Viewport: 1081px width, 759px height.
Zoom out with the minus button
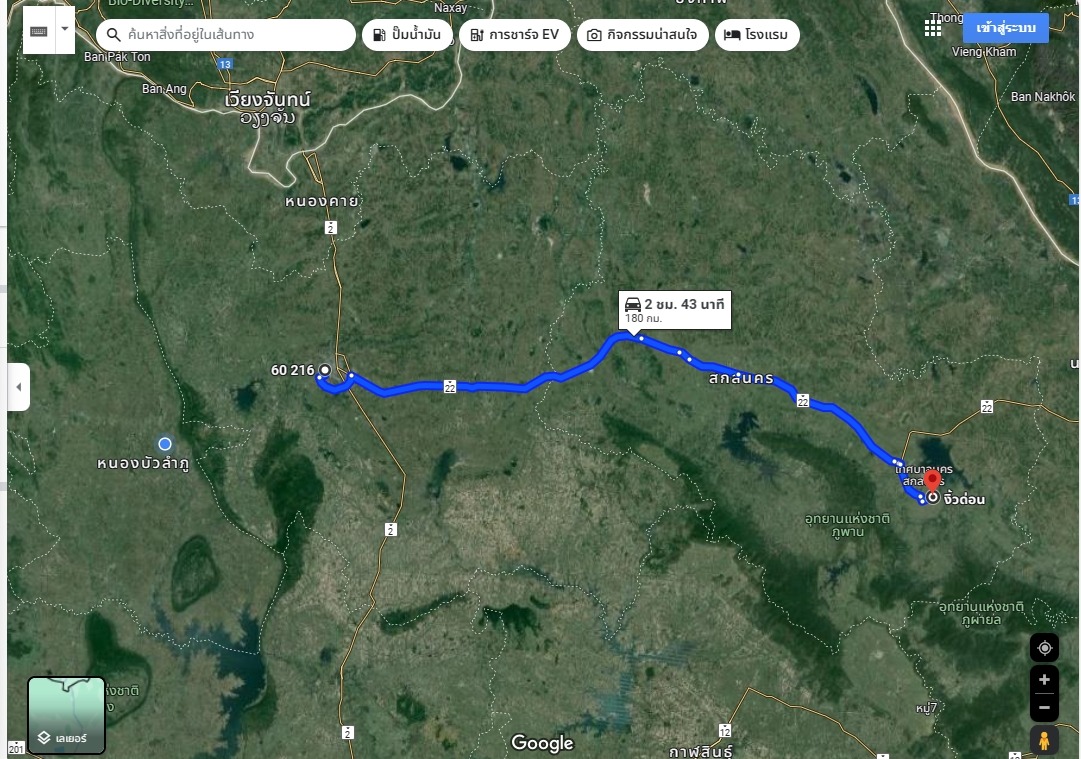(x=1044, y=707)
